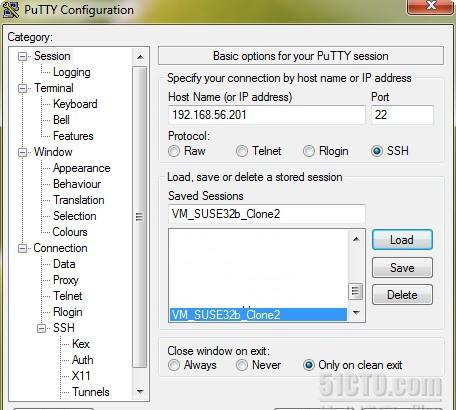Screen dimensions: 456x410
Task: Open the Logging category
Action: pos(72,72)
